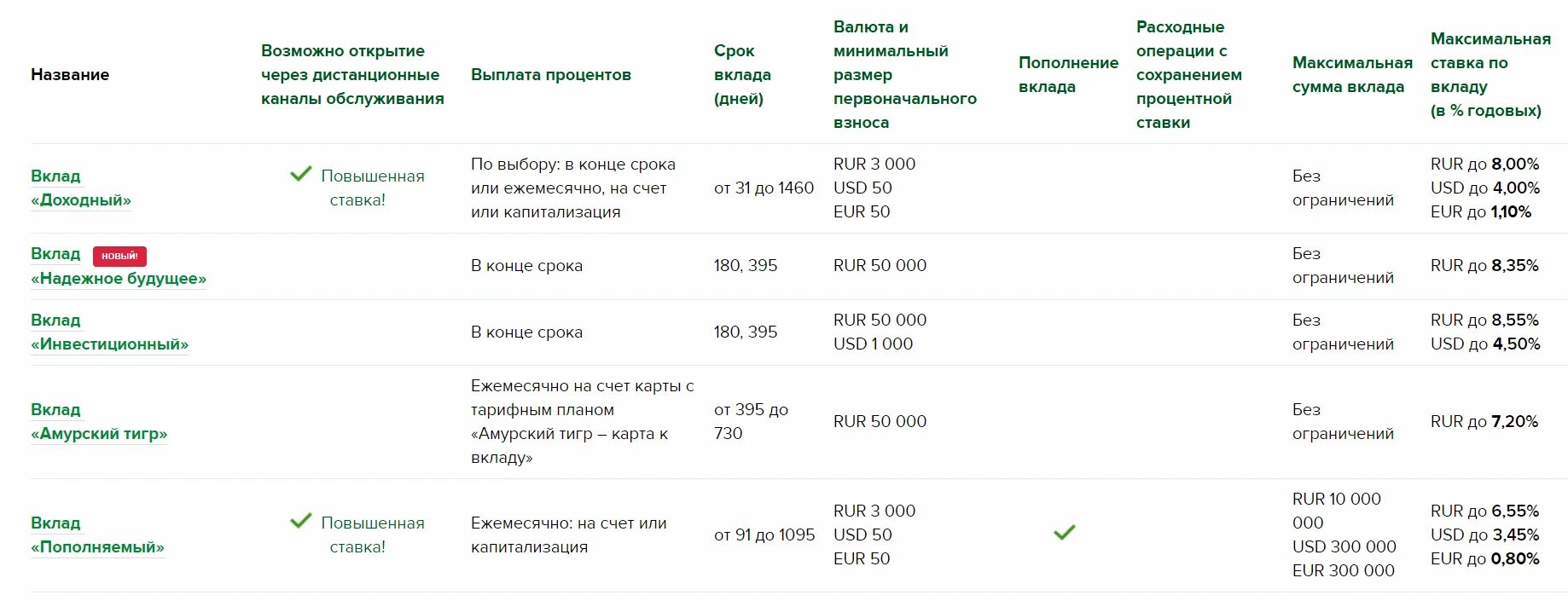Click the «Пополнение вклада» column header
The width and height of the screenshot is (1568, 601).
pyautogui.click(x=1068, y=75)
